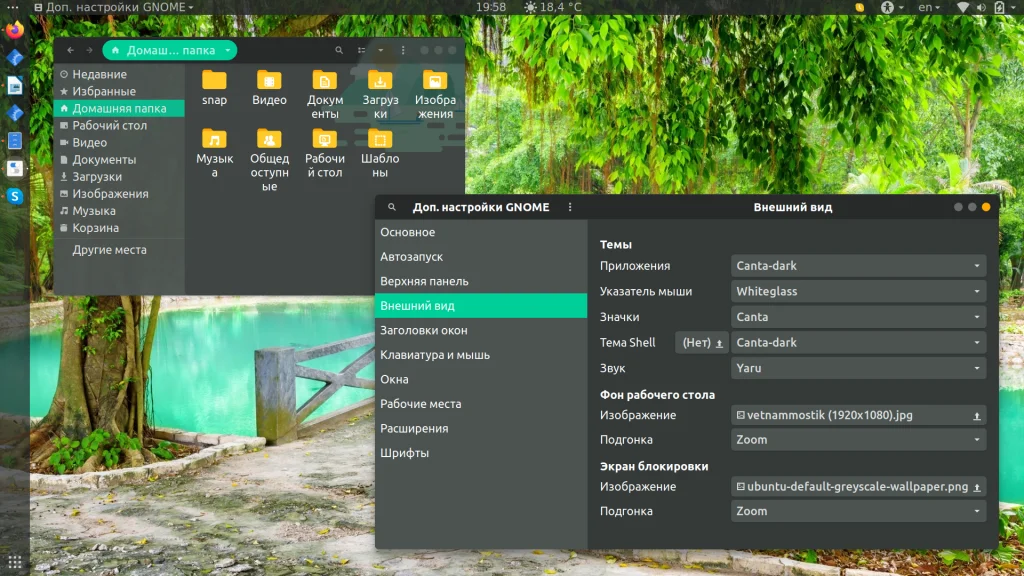This screenshot has height=576, width=1024.
Task: Click the (Нет) Shell theme upload button
Action: point(702,343)
